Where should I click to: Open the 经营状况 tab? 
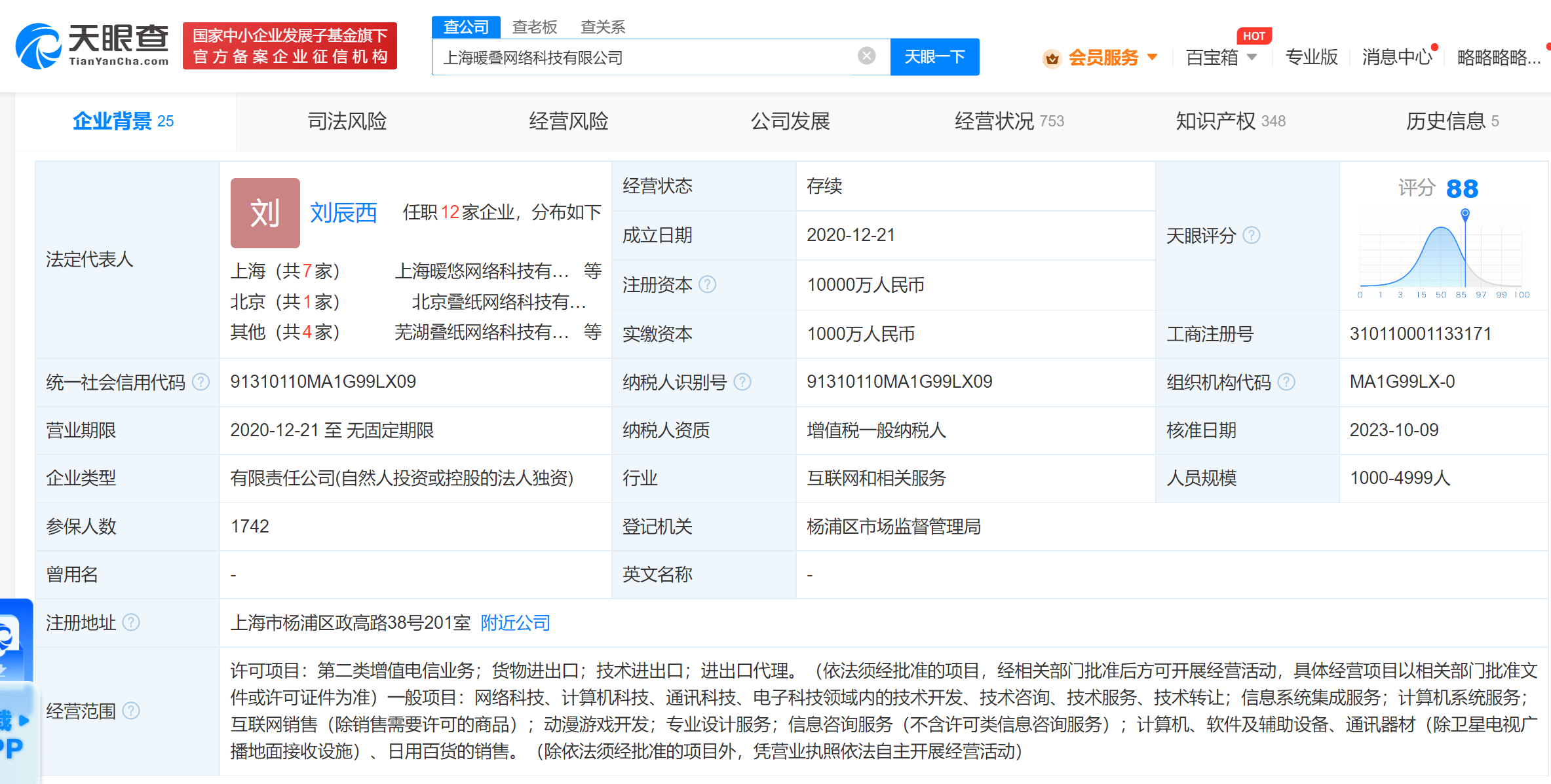pyautogui.click(x=1009, y=121)
